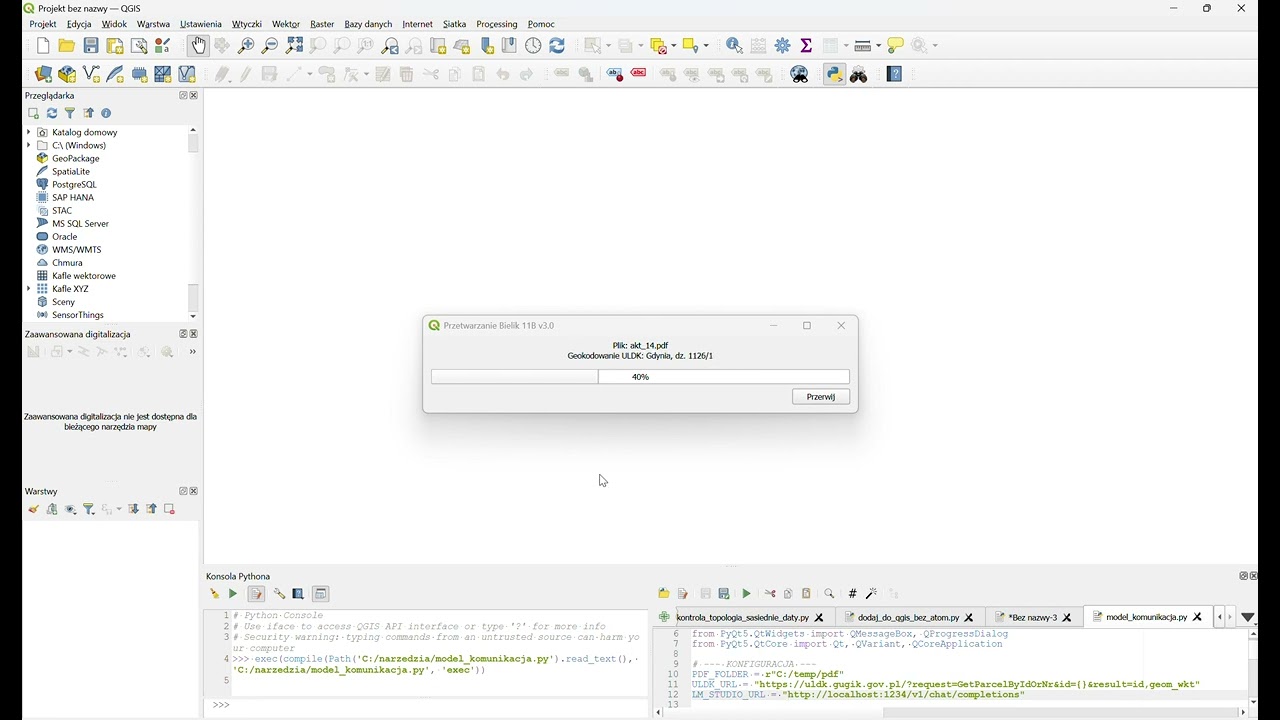Image resolution: width=1280 pixels, height=720 pixels.
Task: Select the Pan Map hand tool
Action: coord(198,46)
